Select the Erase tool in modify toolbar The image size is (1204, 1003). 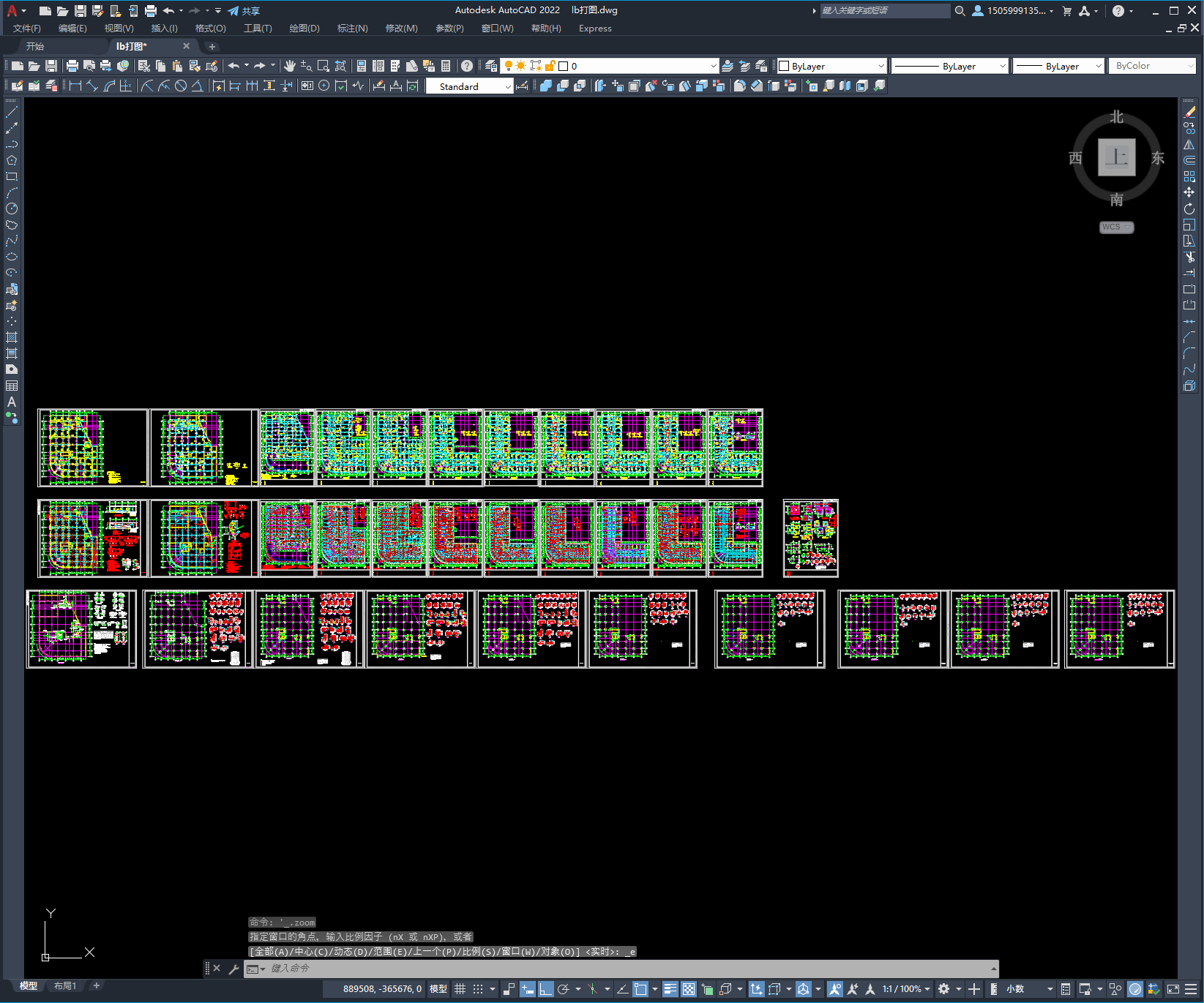click(x=1189, y=112)
